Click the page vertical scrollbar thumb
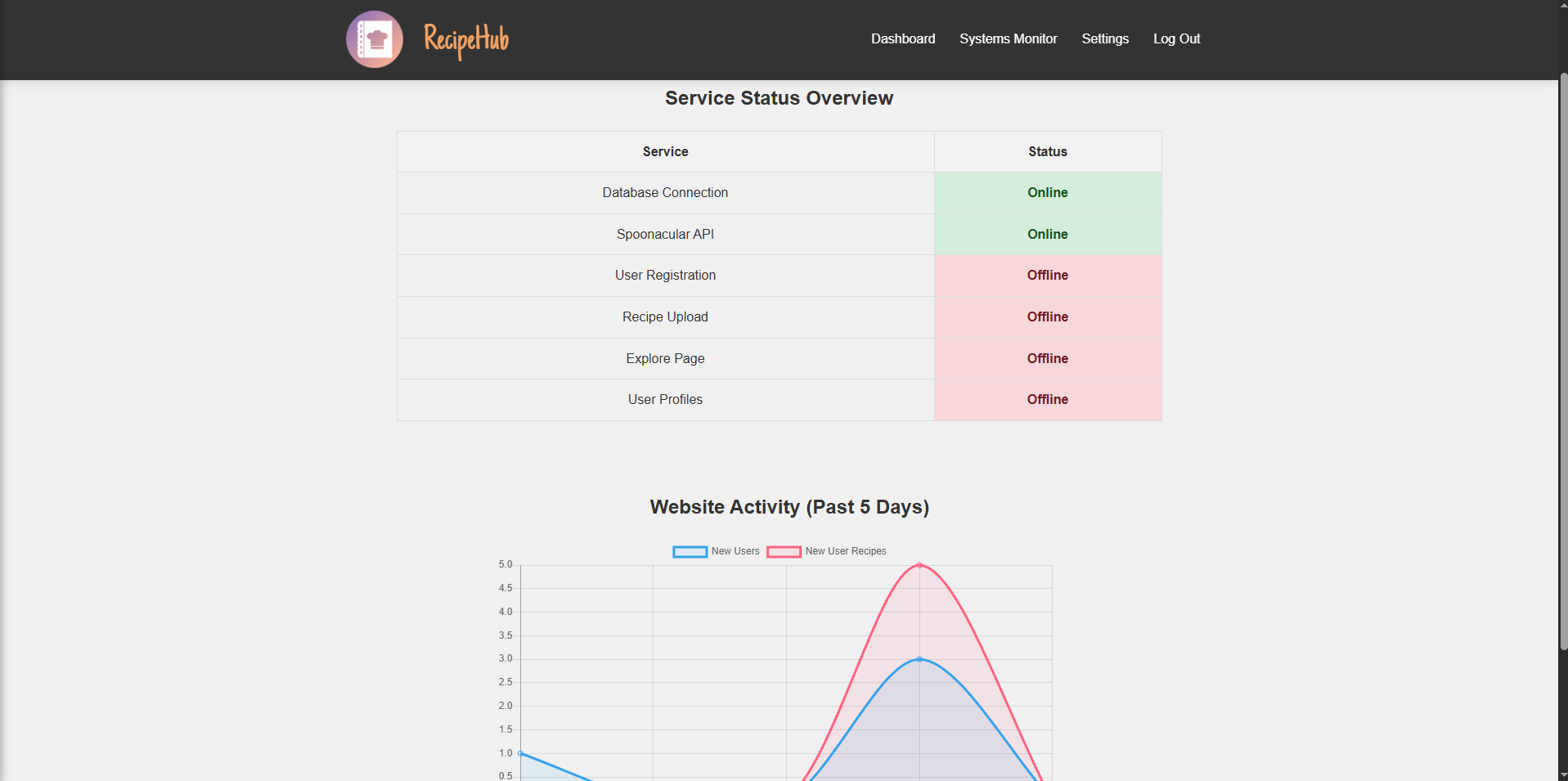The height and width of the screenshot is (781, 1568). click(x=1563, y=361)
